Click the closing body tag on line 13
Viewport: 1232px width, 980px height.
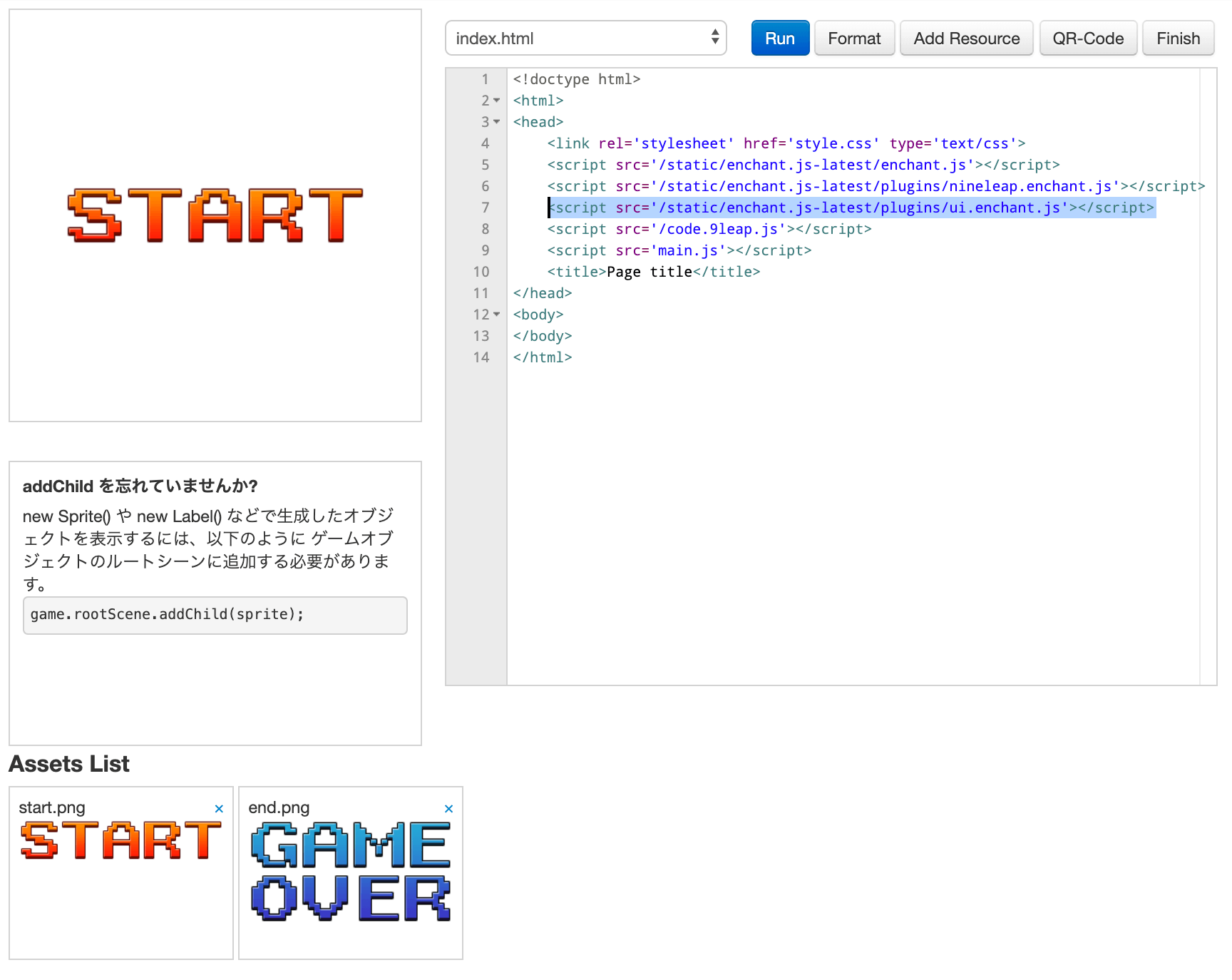coord(543,336)
